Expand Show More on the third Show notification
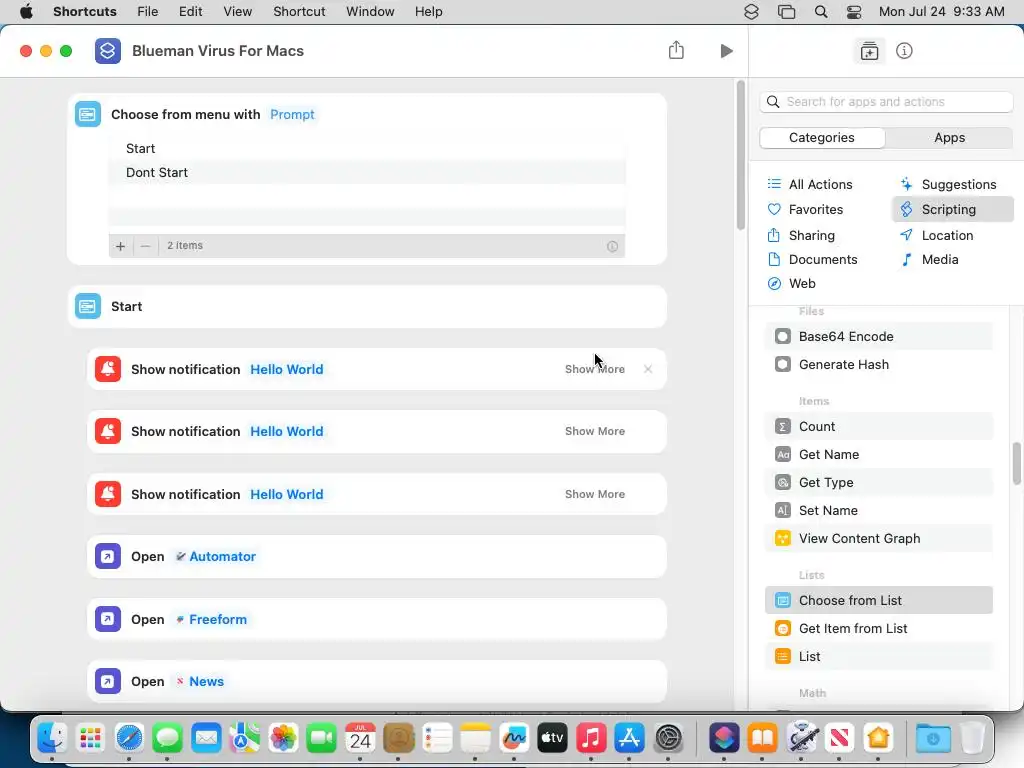This screenshot has height=768, width=1024. 594,494
